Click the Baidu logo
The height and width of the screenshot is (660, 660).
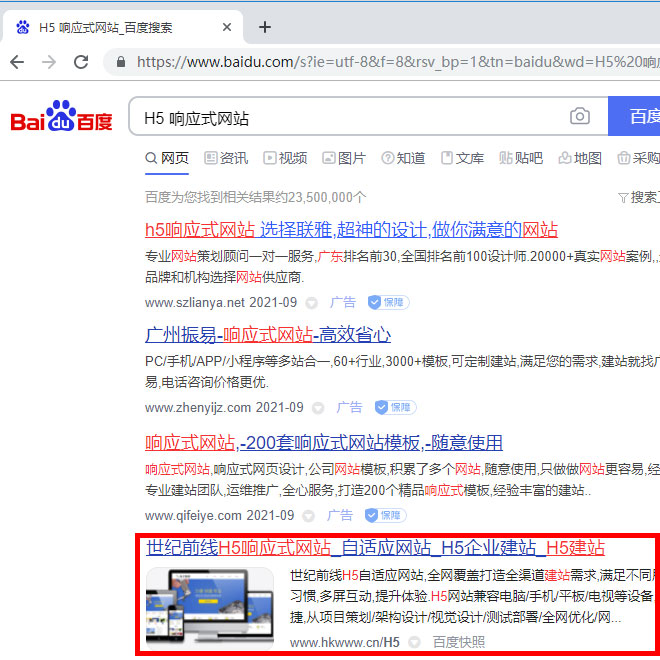pos(61,116)
